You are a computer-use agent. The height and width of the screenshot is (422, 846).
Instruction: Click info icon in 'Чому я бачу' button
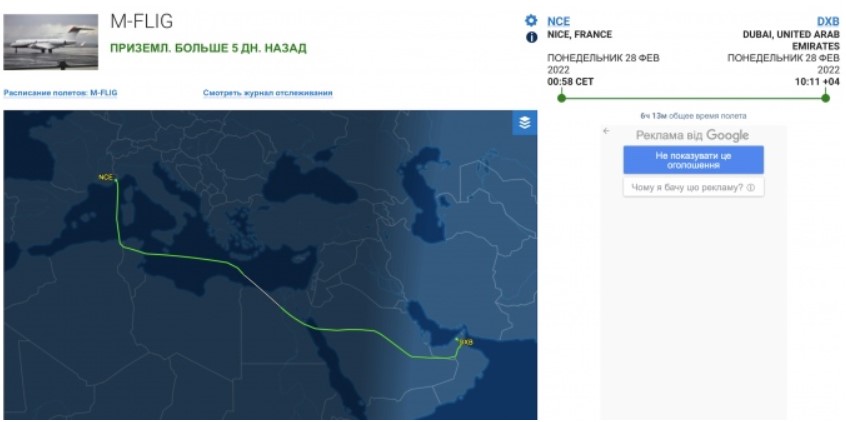[x=750, y=187]
